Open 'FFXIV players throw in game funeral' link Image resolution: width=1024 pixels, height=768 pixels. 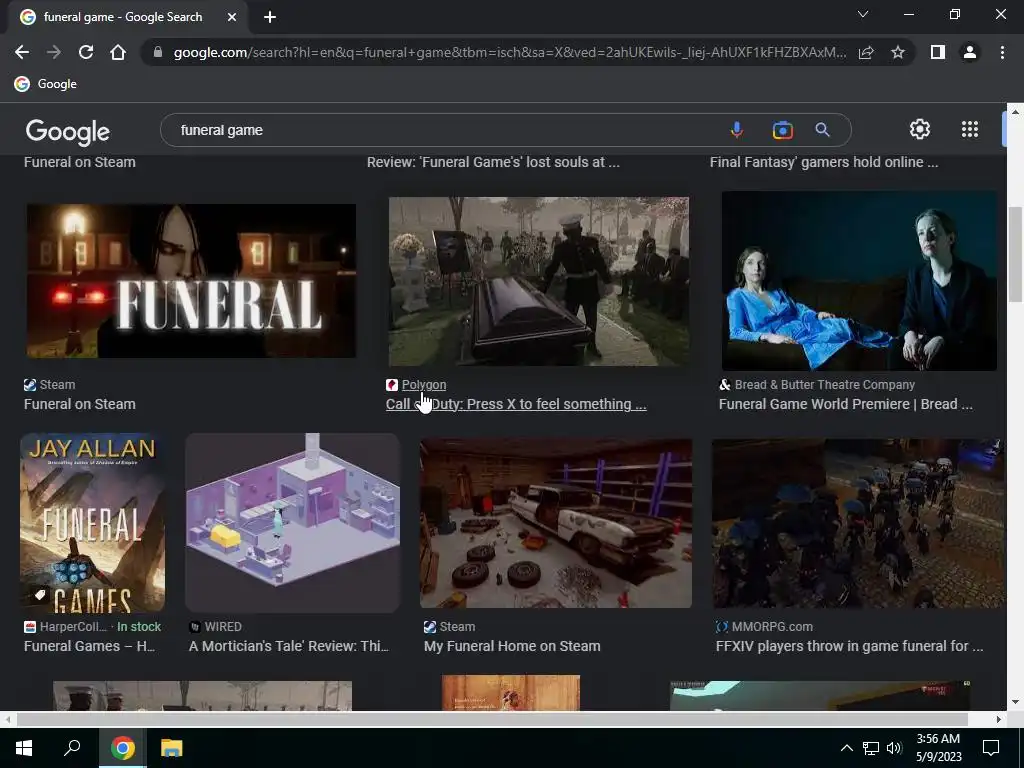[x=849, y=646]
